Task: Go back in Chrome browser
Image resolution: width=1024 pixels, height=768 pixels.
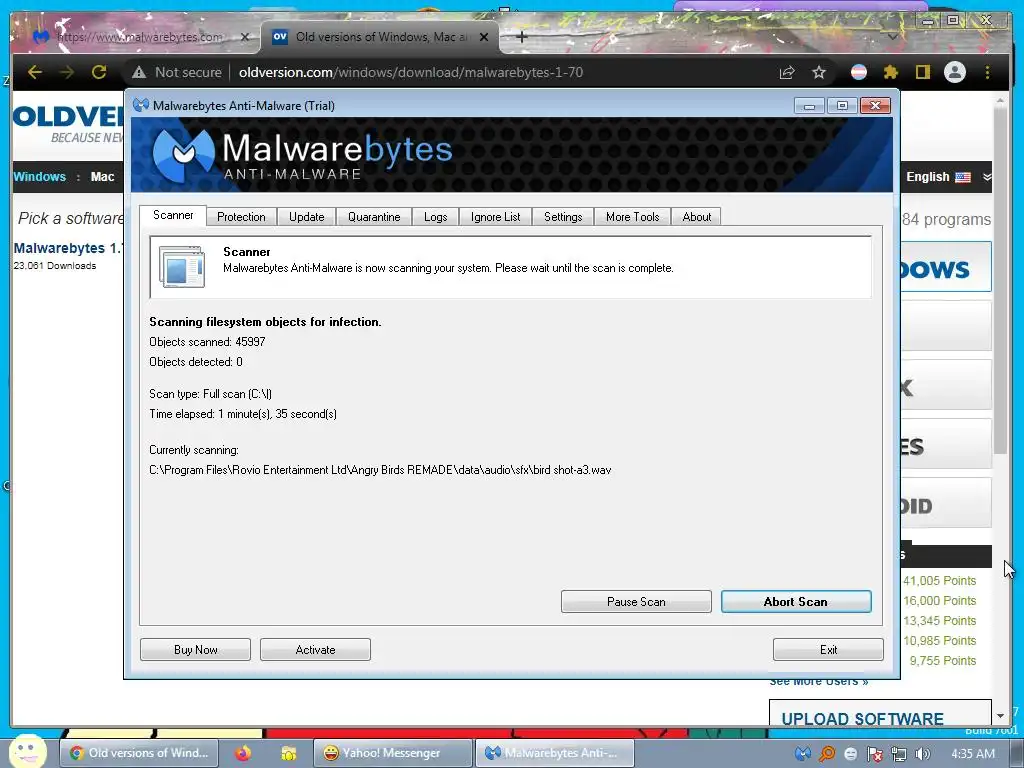Action: pos(35,72)
